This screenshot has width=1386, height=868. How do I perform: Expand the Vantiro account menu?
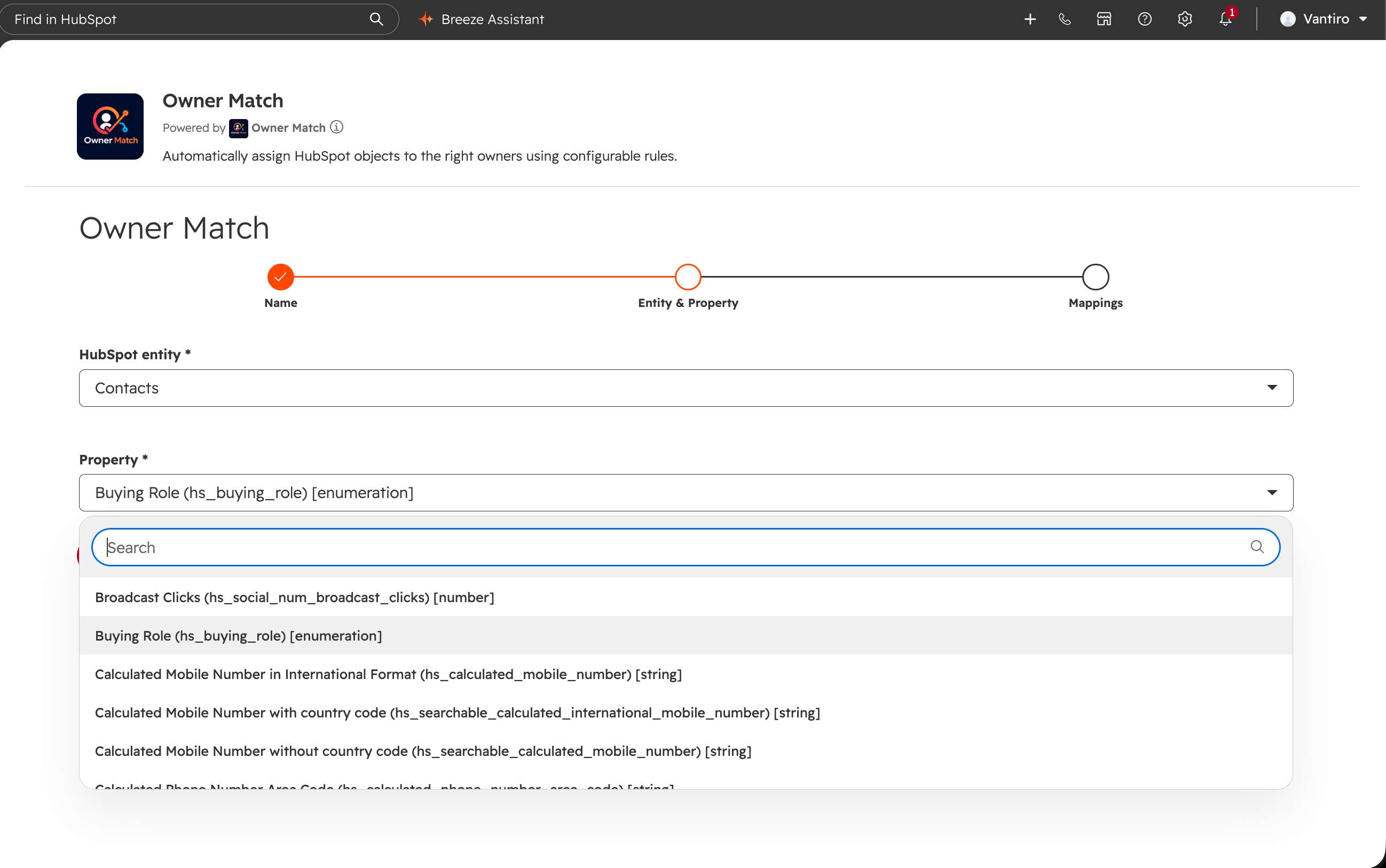point(1324,19)
